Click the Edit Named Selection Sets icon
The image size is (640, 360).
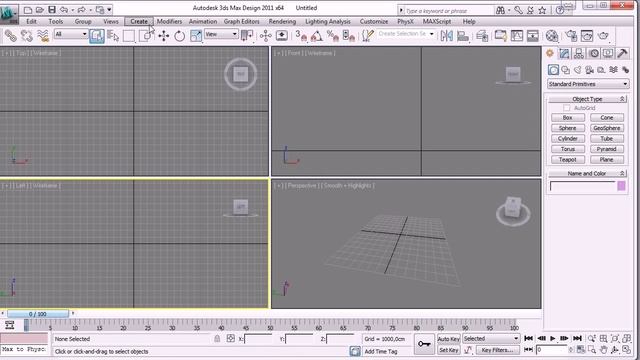coord(367,36)
